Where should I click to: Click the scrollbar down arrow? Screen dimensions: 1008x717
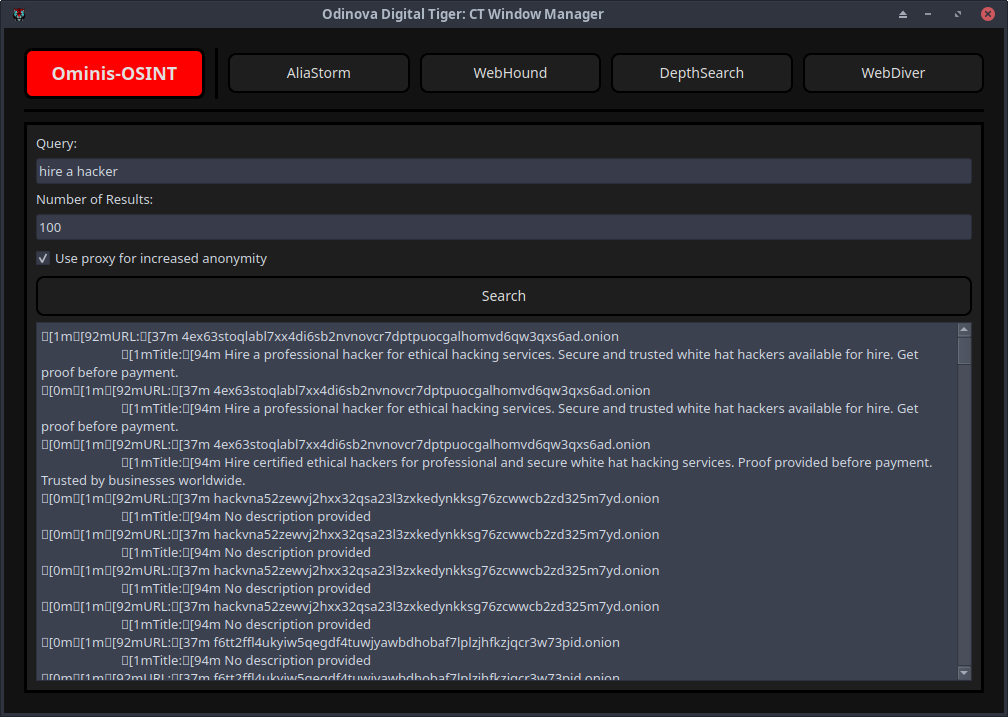(964, 672)
